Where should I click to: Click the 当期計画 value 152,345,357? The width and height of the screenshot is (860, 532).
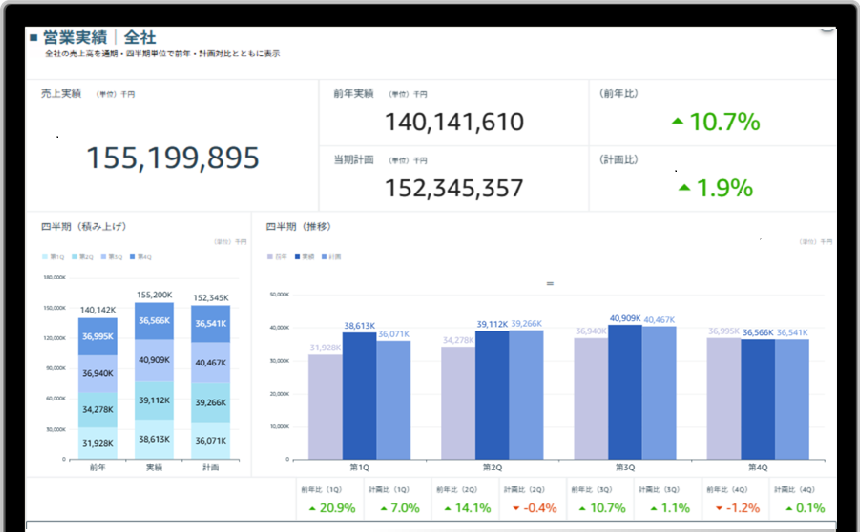click(x=454, y=187)
